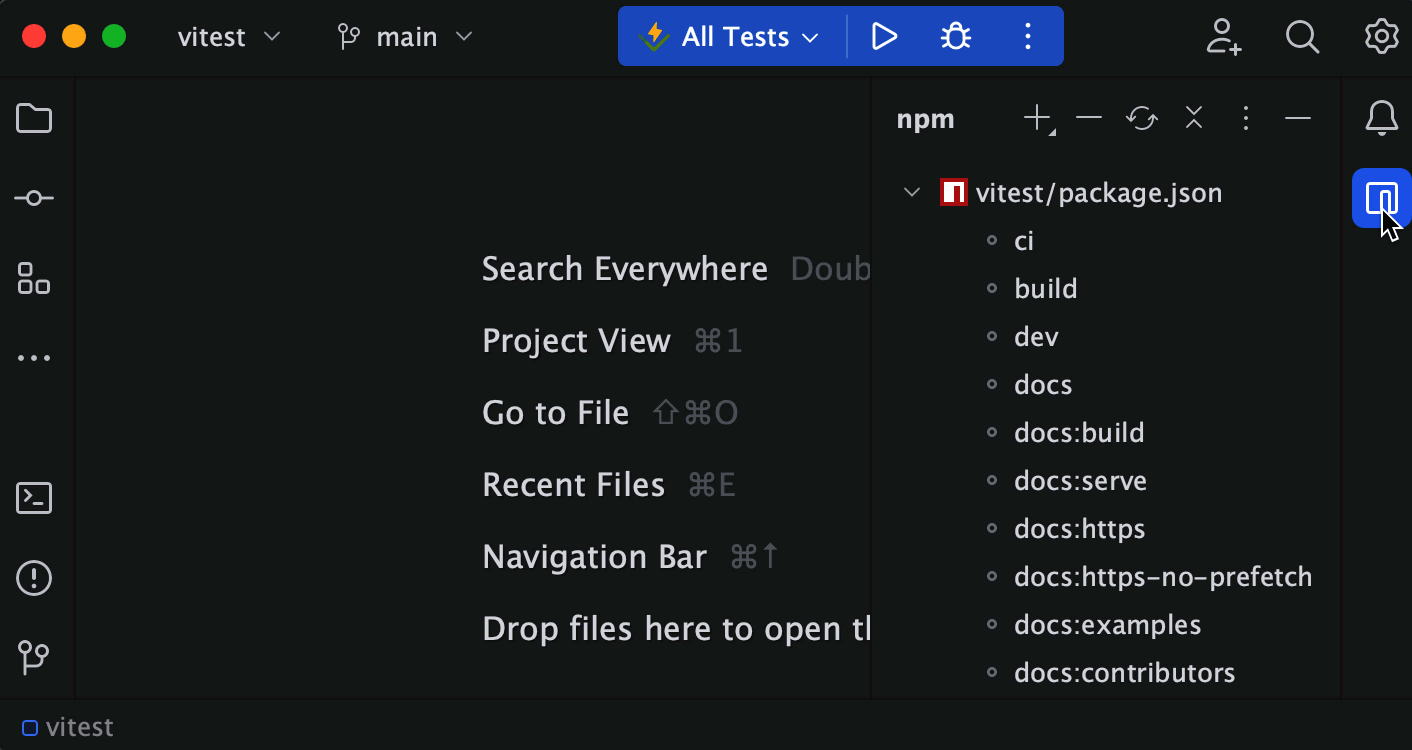
Task: Open the Git tool window from the sidebar
Action: pos(33,658)
